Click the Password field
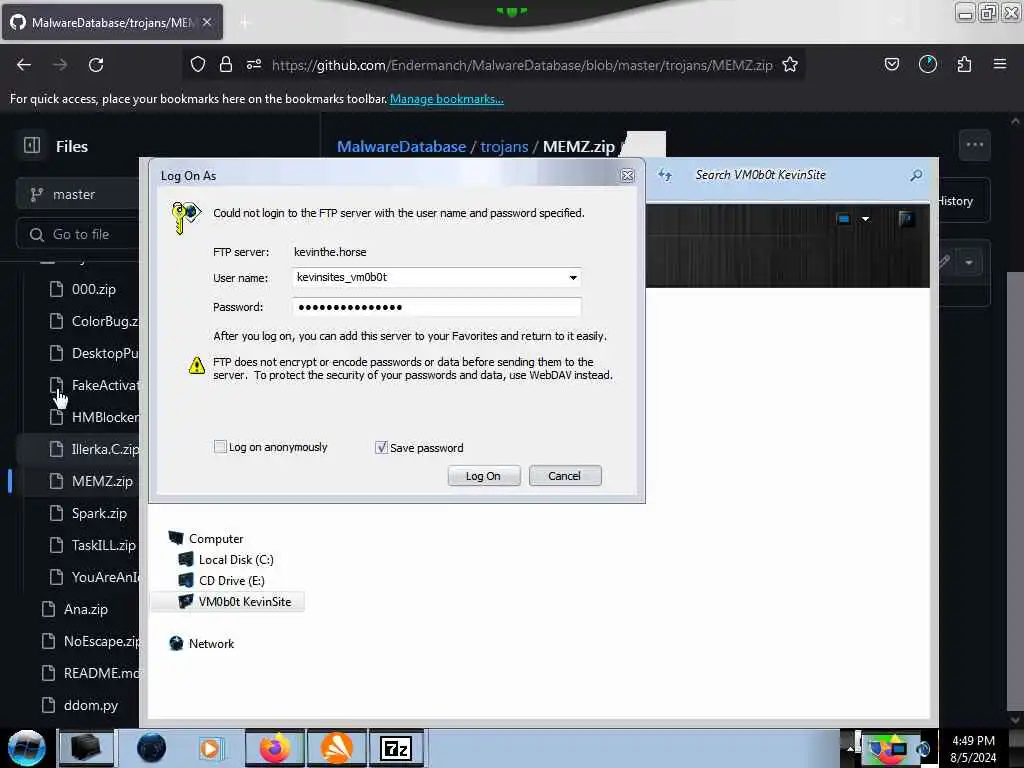Image resolution: width=1024 pixels, height=768 pixels. click(x=436, y=307)
